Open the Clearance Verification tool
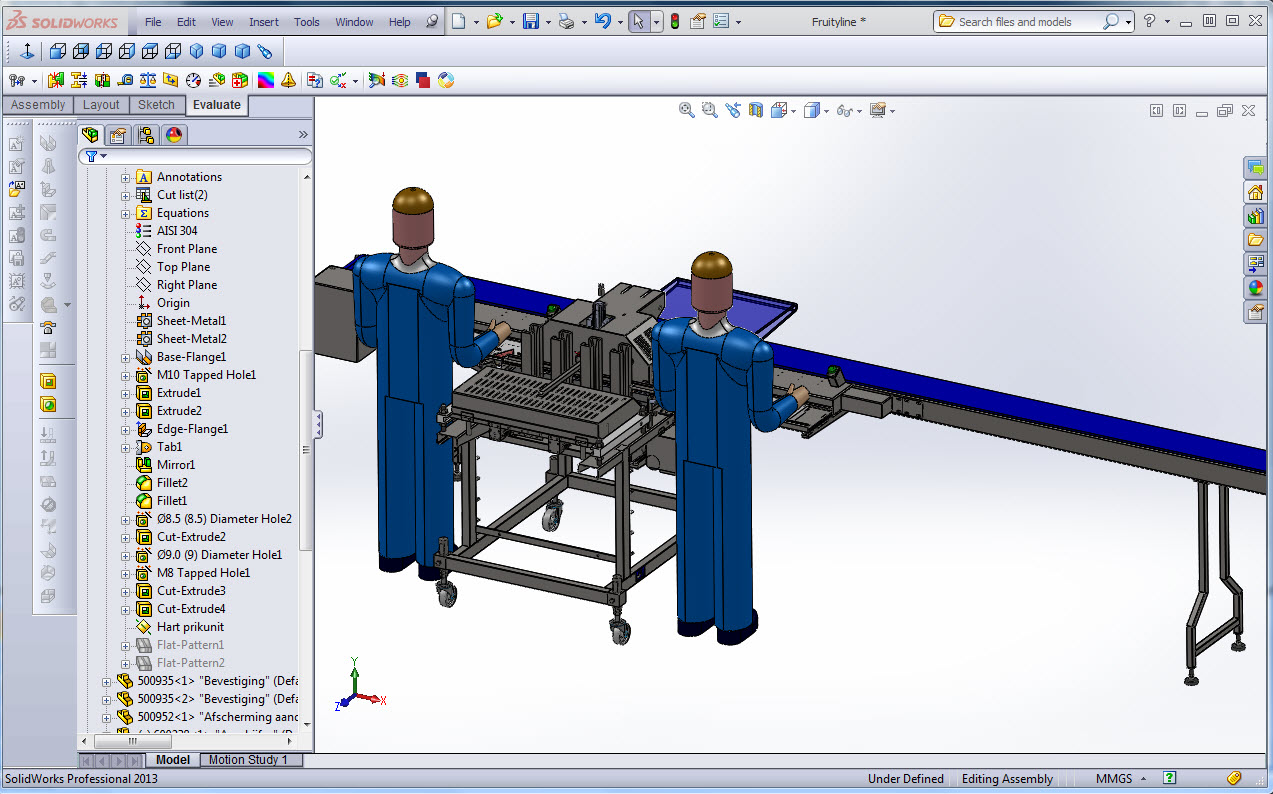Viewport: 1273px width, 794px height. pos(79,80)
